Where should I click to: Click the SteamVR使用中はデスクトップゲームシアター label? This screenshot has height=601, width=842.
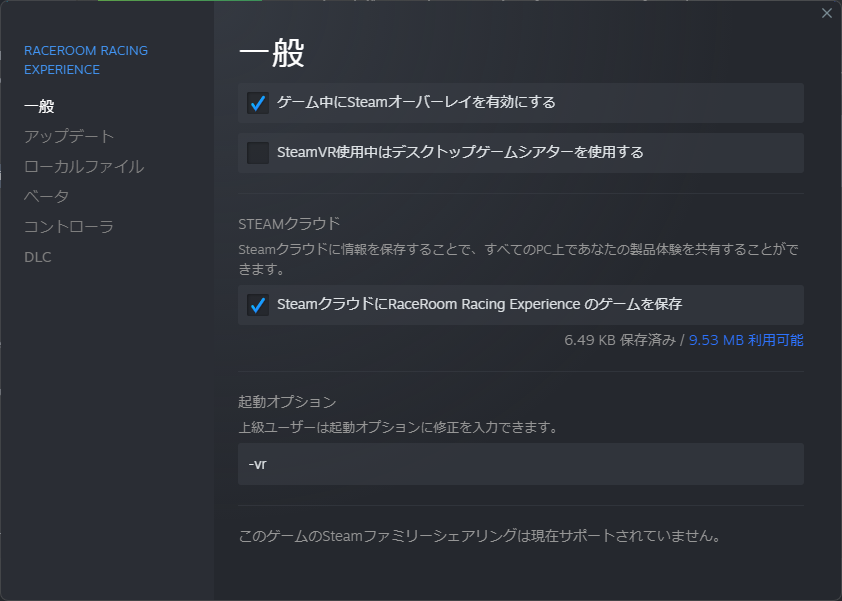click(x=460, y=153)
